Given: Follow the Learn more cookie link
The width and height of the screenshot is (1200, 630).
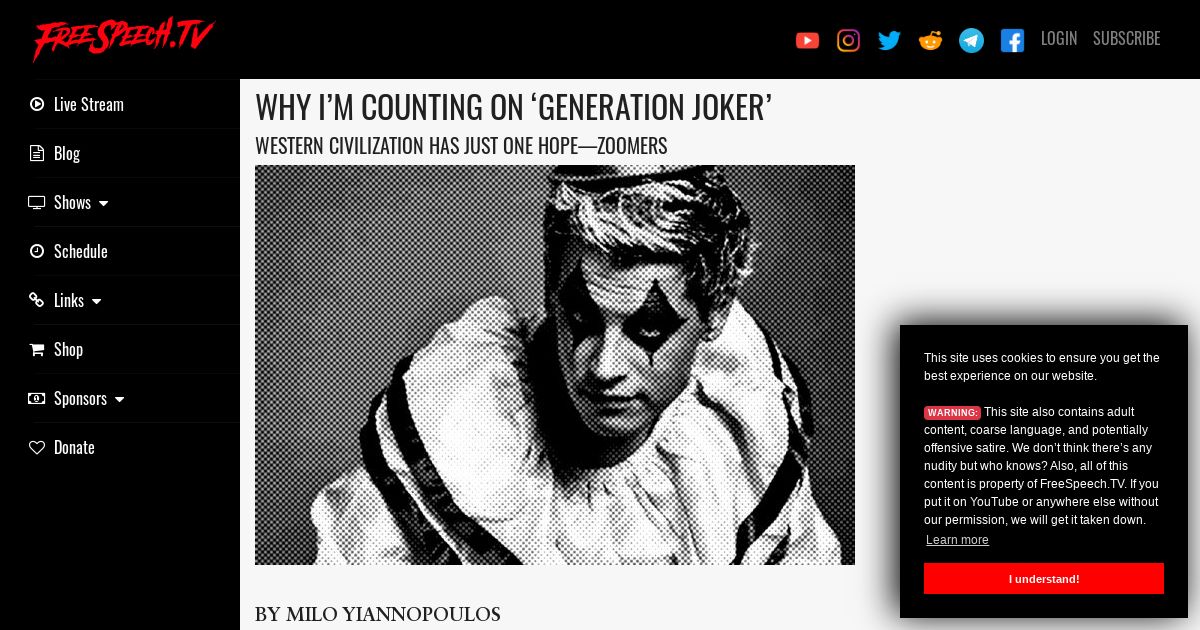Looking at the screenshot, I should pos(957,540).
